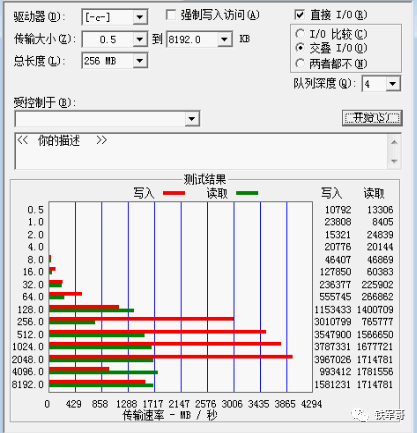Click the description box scroll down arrow

coord(394,161)
